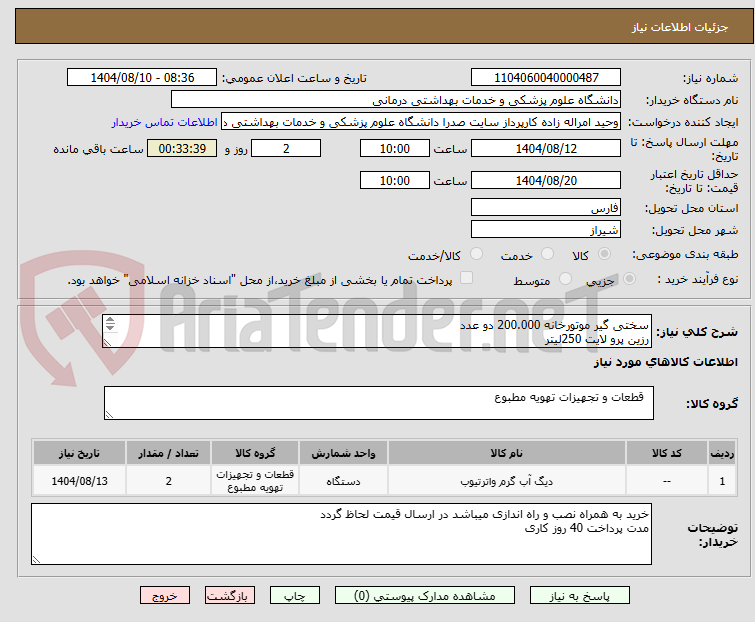Toggle the اسناد خزانه اسلامی payment checkbox
The image size is (755, 622).
click(x=466, y=278)
